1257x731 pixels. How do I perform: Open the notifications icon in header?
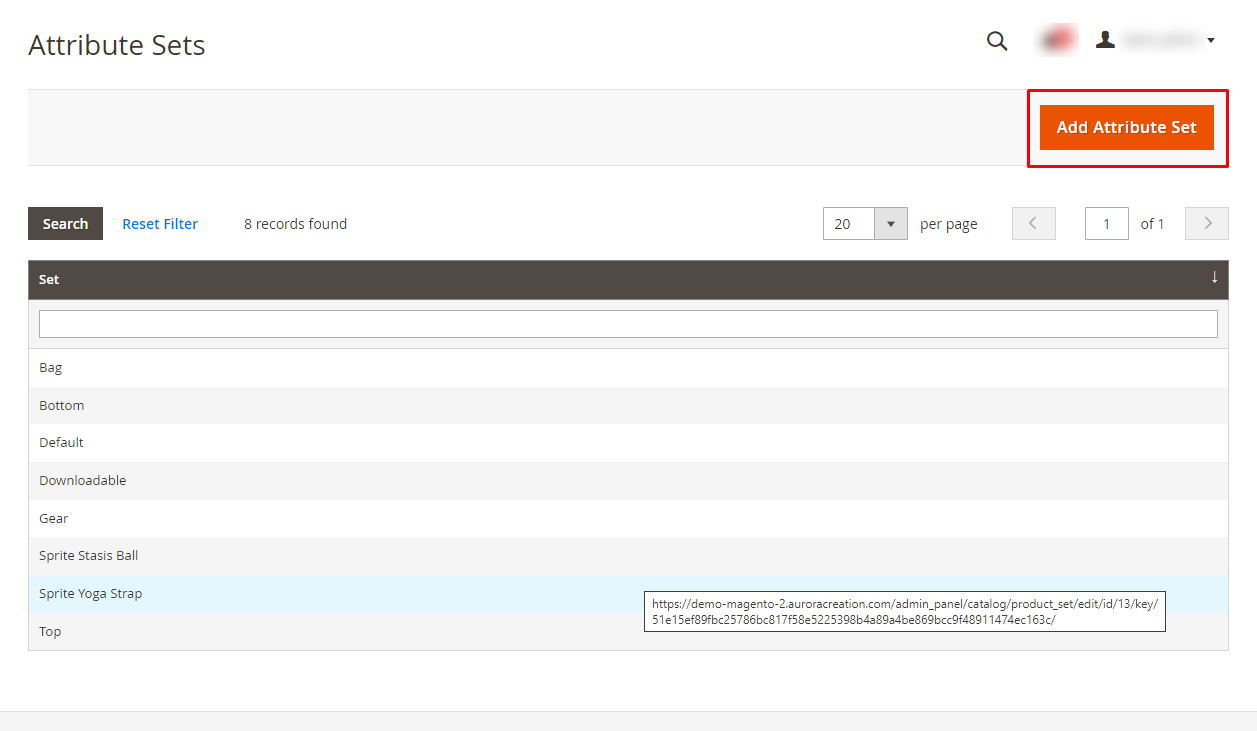1057,40
